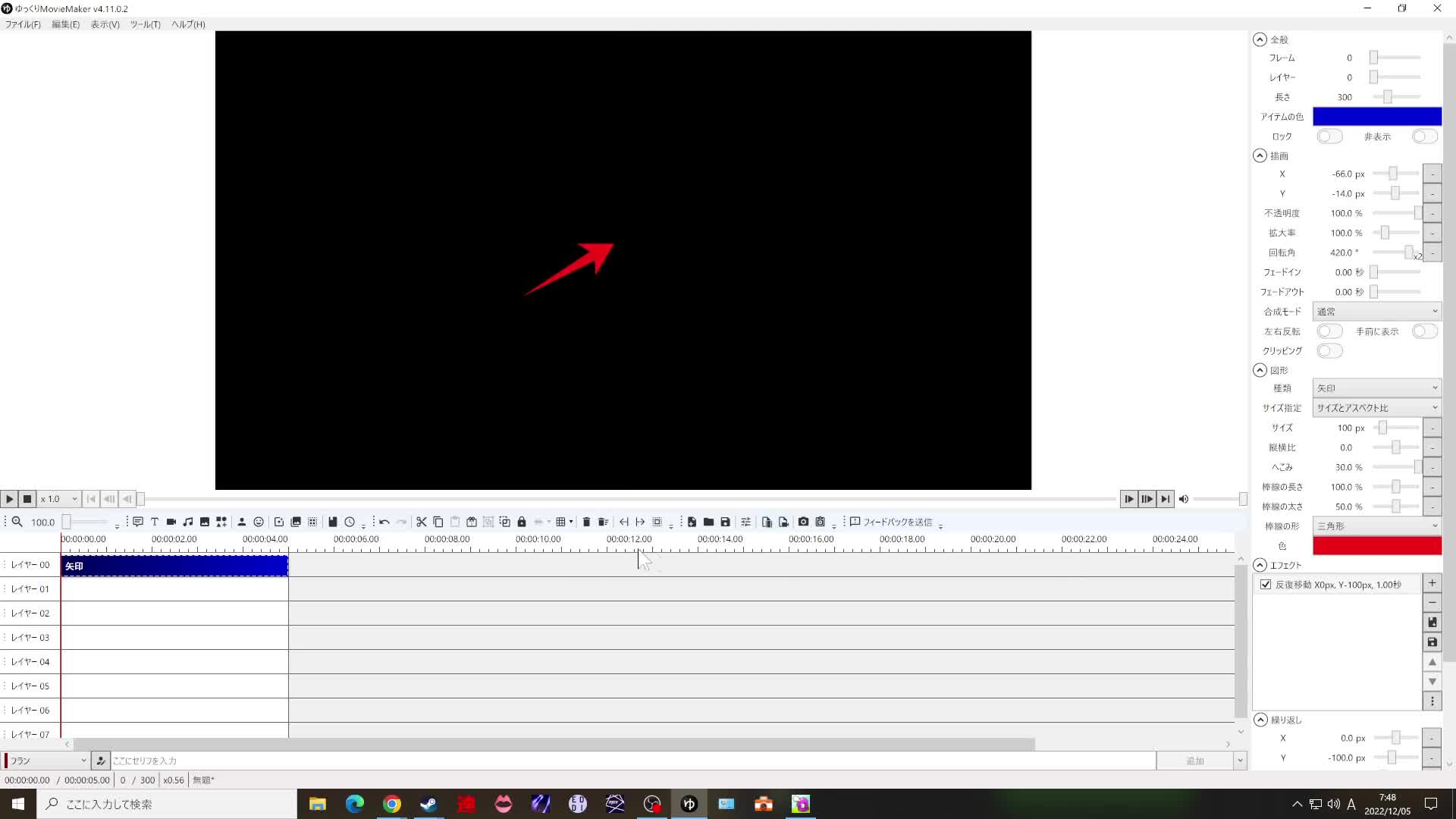Image resolution: width=1456 pixels, height=819 pixels.
Task: Click the scissors cut icon
Action: 422,522
